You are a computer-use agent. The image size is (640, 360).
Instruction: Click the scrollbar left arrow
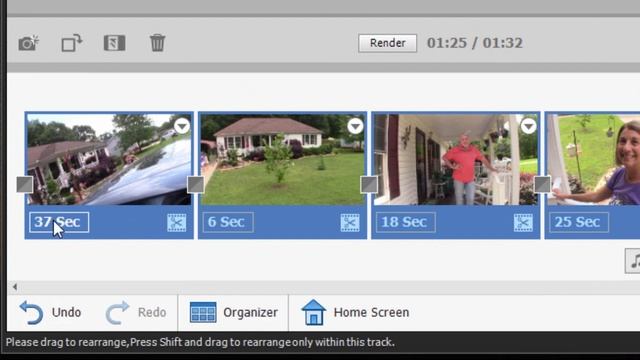[15, 287]
